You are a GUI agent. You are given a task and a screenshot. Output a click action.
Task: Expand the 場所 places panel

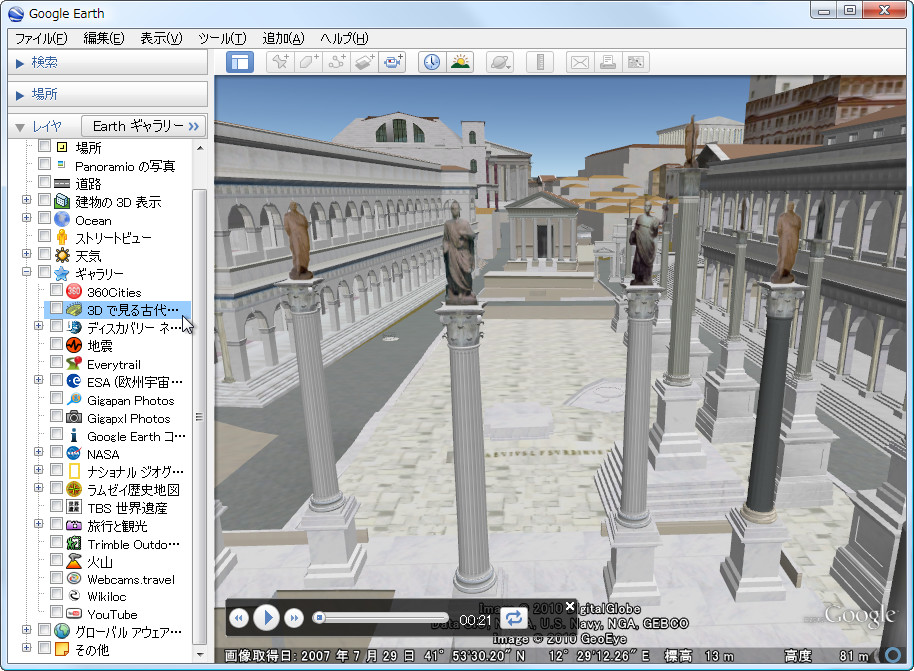pos(20,95)
